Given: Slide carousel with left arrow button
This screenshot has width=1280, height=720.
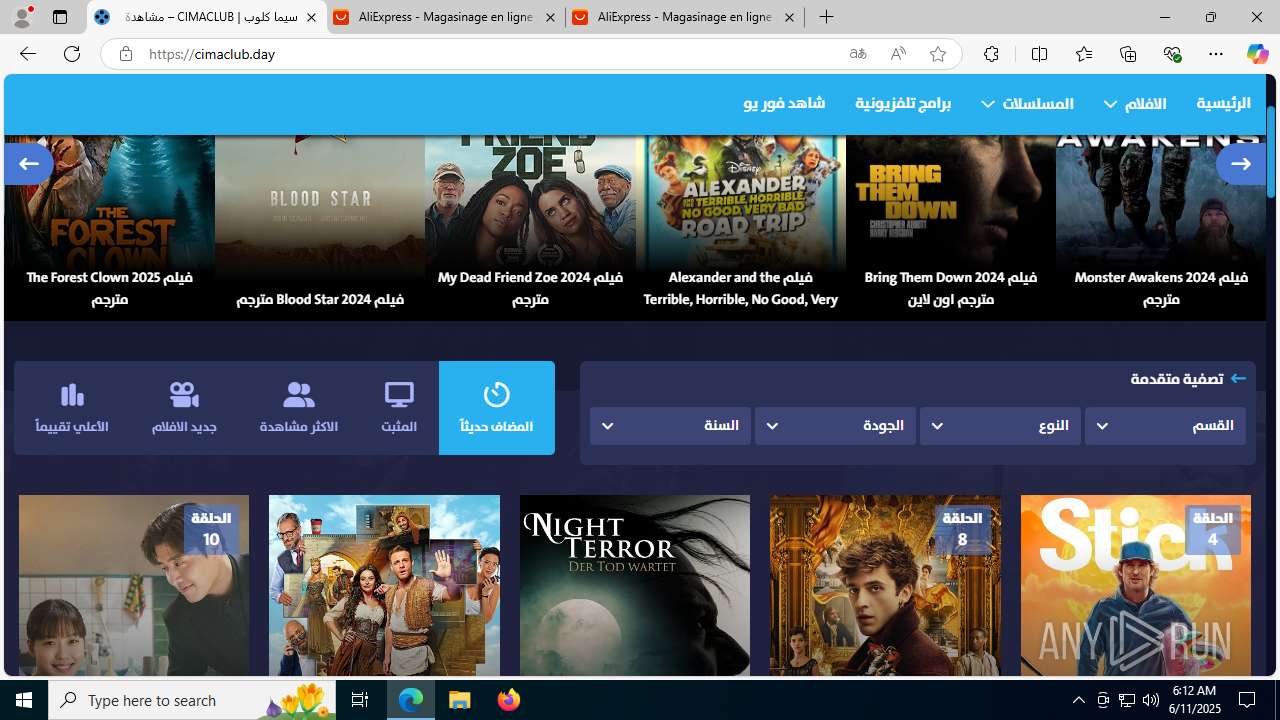Looking at the screenshot, I should pos(28,163).
